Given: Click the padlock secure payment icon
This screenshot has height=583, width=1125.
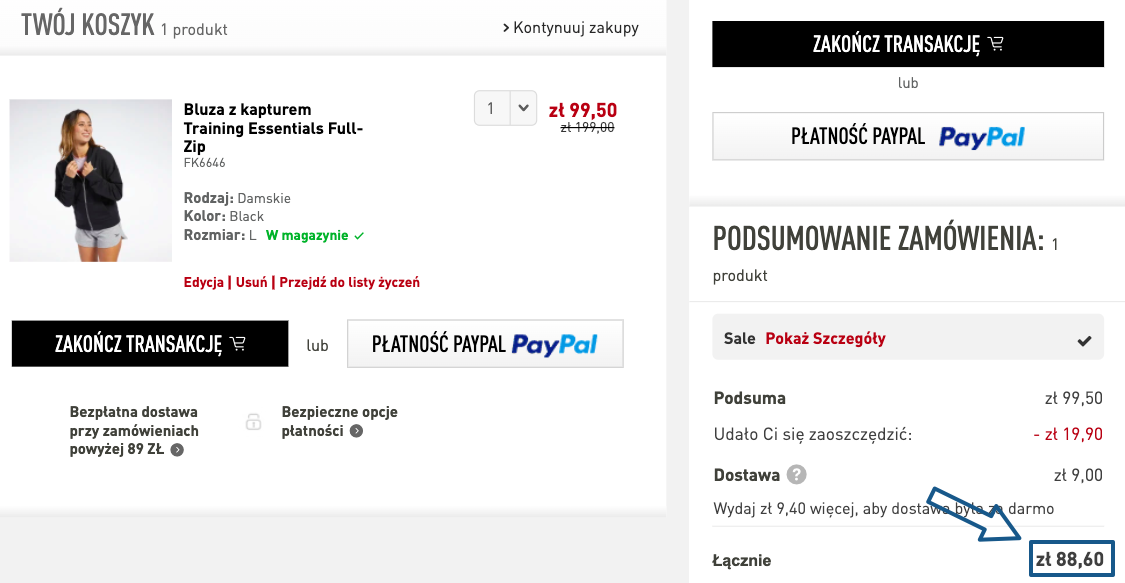Looking at the screenshot, I should point(254,422).
